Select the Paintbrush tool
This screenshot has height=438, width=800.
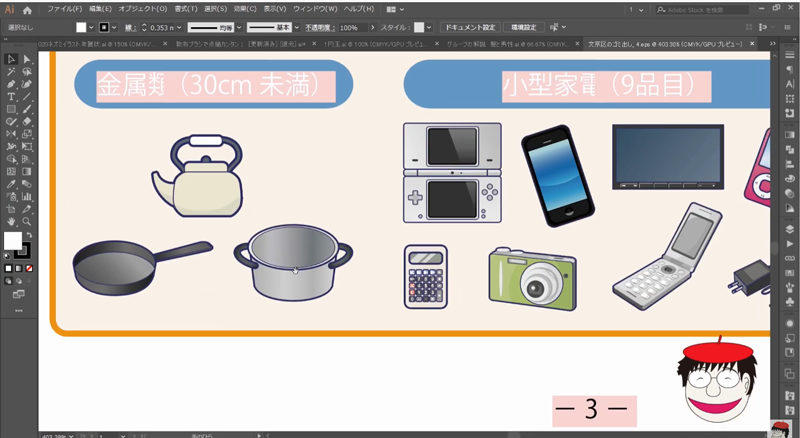pos(27,109)
